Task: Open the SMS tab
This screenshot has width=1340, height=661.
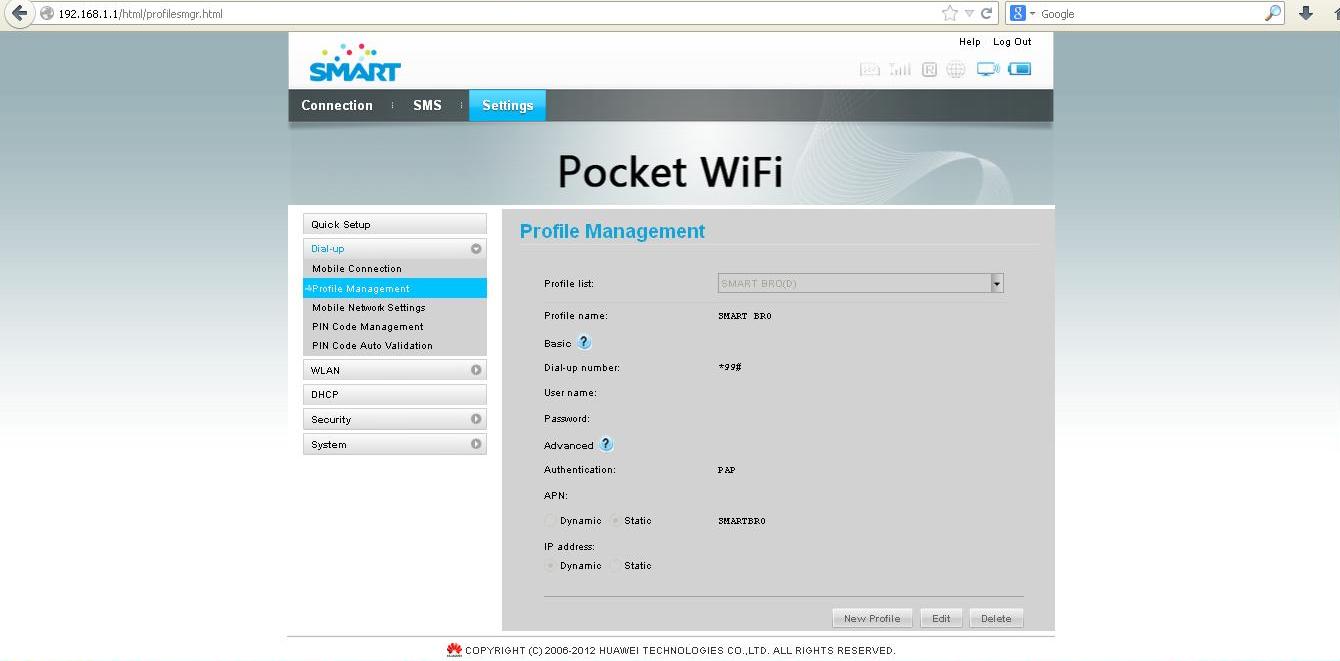Action: click(427, 105)
